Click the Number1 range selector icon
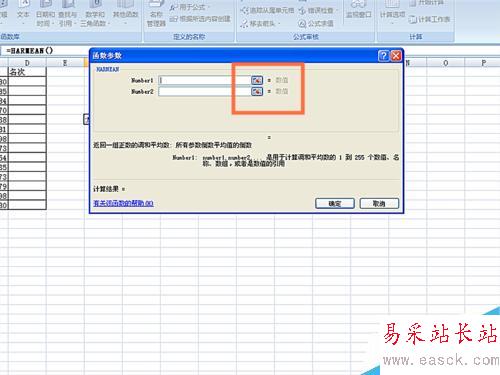The image size is (500, 375). pos(257,80)
